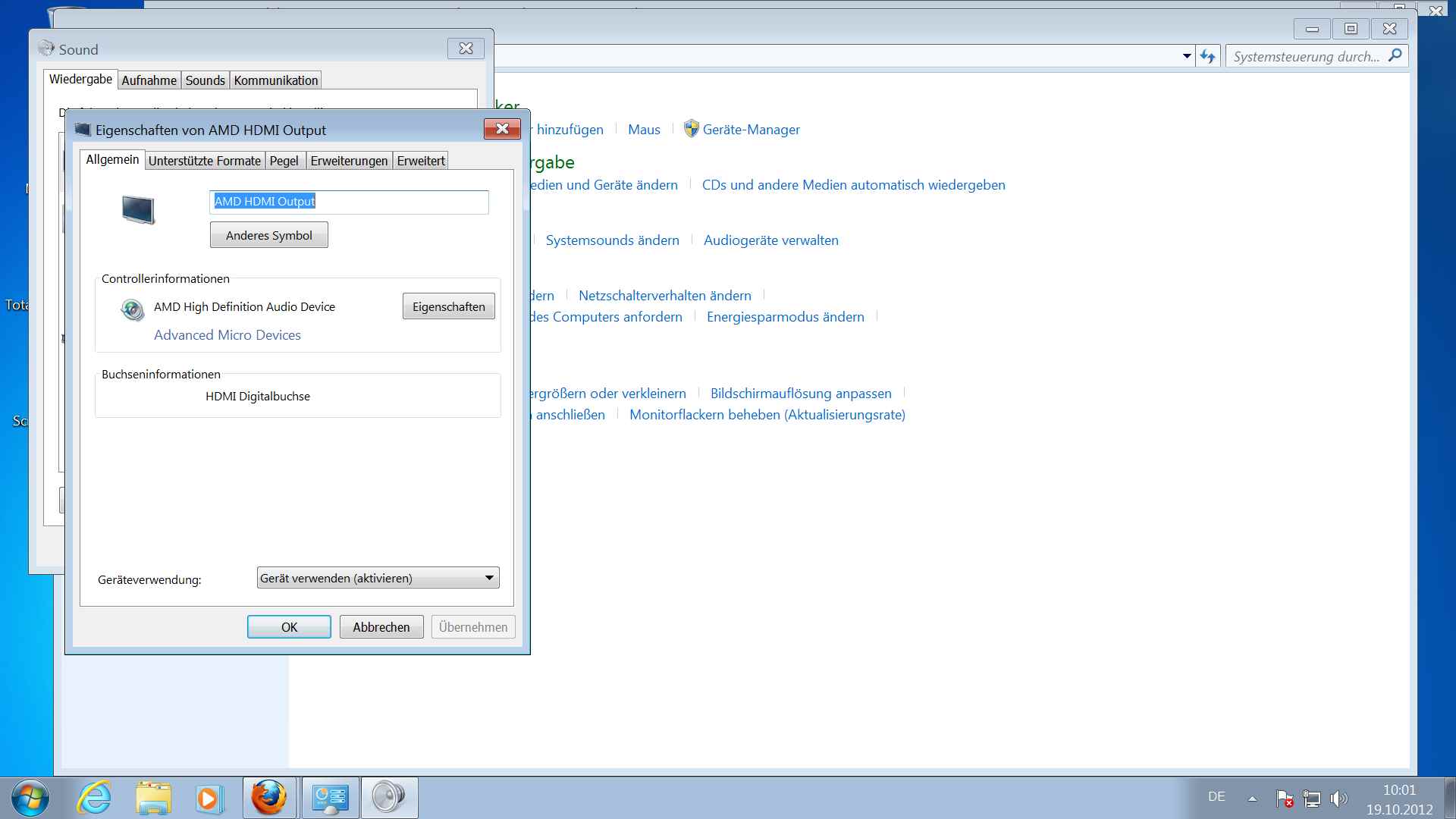Open the Windows Start orb
This screenshot has height=819, width=1456.
(30, 798)
